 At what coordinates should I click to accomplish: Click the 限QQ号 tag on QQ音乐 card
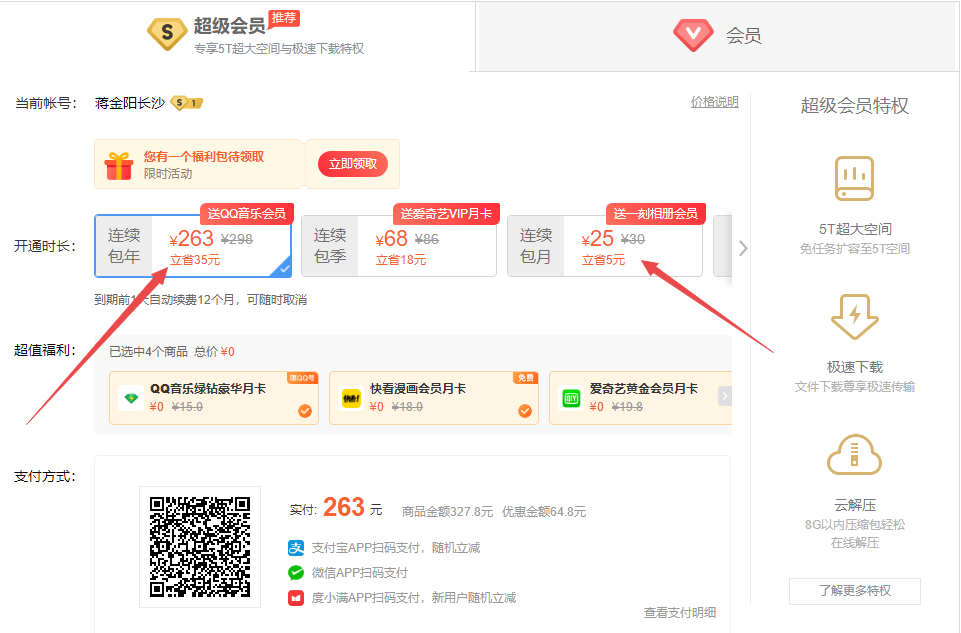coord(302,378)
